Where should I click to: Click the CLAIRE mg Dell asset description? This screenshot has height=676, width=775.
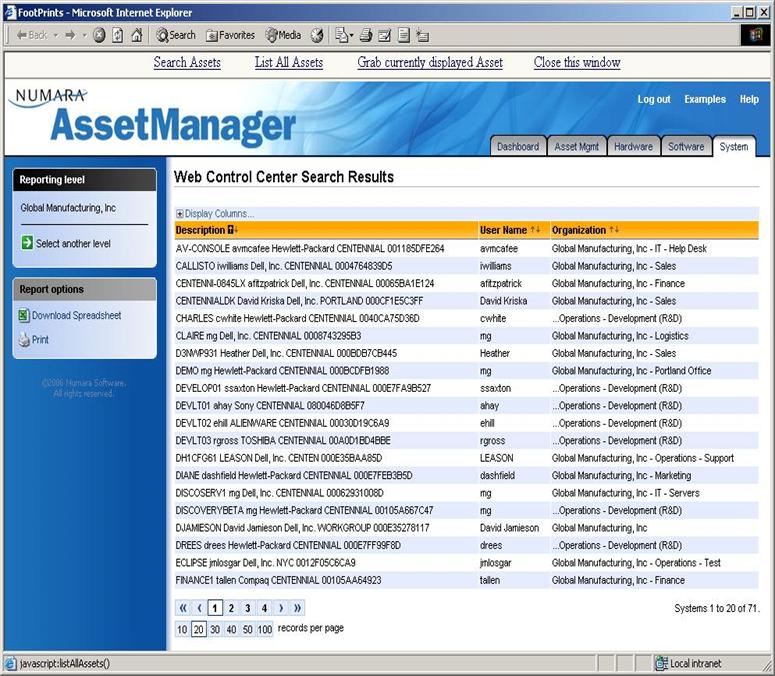click(268, 336)
